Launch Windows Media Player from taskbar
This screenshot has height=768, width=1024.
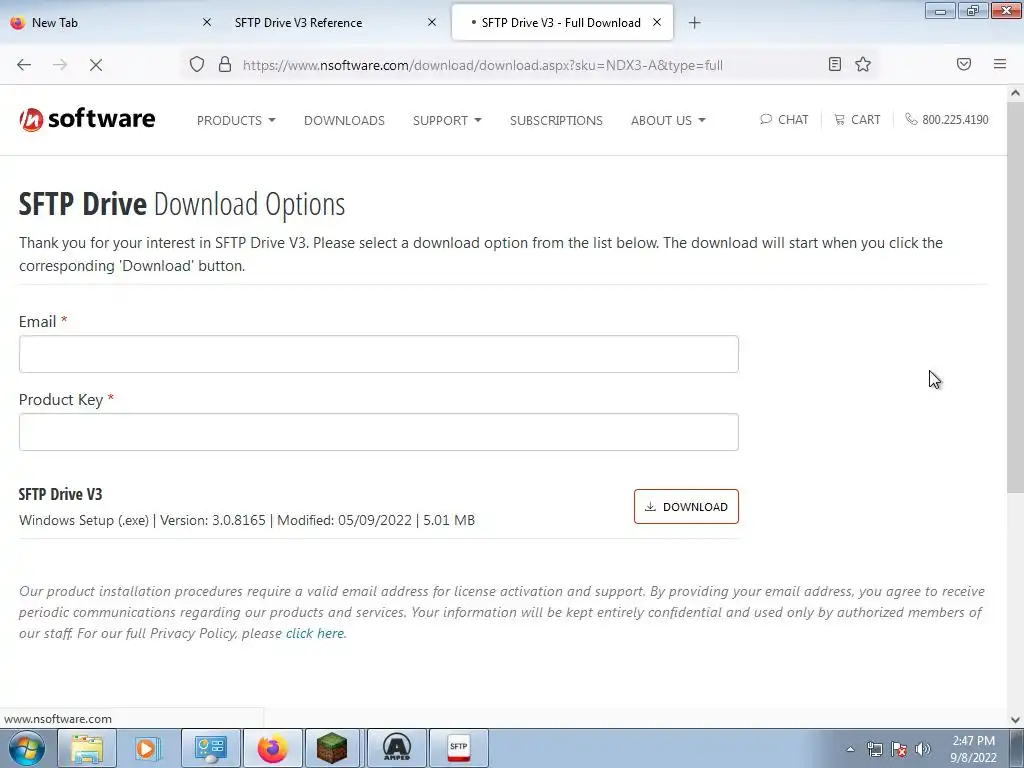[x=148, y=748]
